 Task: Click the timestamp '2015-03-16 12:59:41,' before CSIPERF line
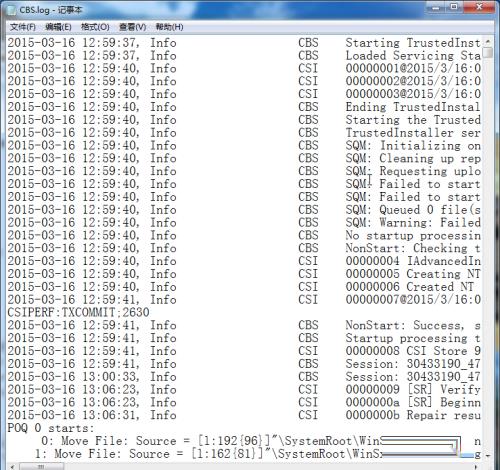pyautogui.click(x=73, y=300)
